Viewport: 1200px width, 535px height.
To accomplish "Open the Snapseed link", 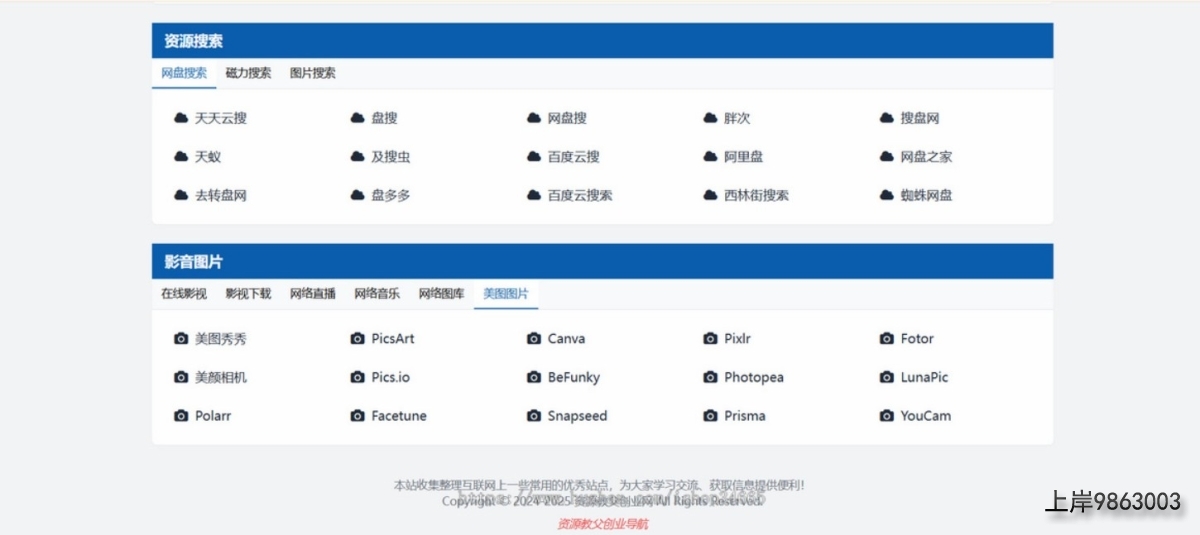I will coord(577,416).
